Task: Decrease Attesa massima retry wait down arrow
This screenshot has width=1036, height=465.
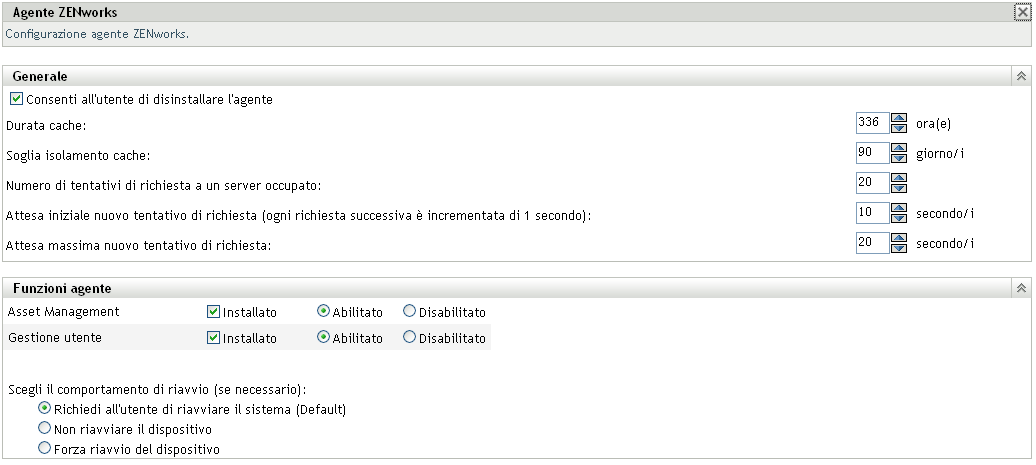Action: click(898, 248)
